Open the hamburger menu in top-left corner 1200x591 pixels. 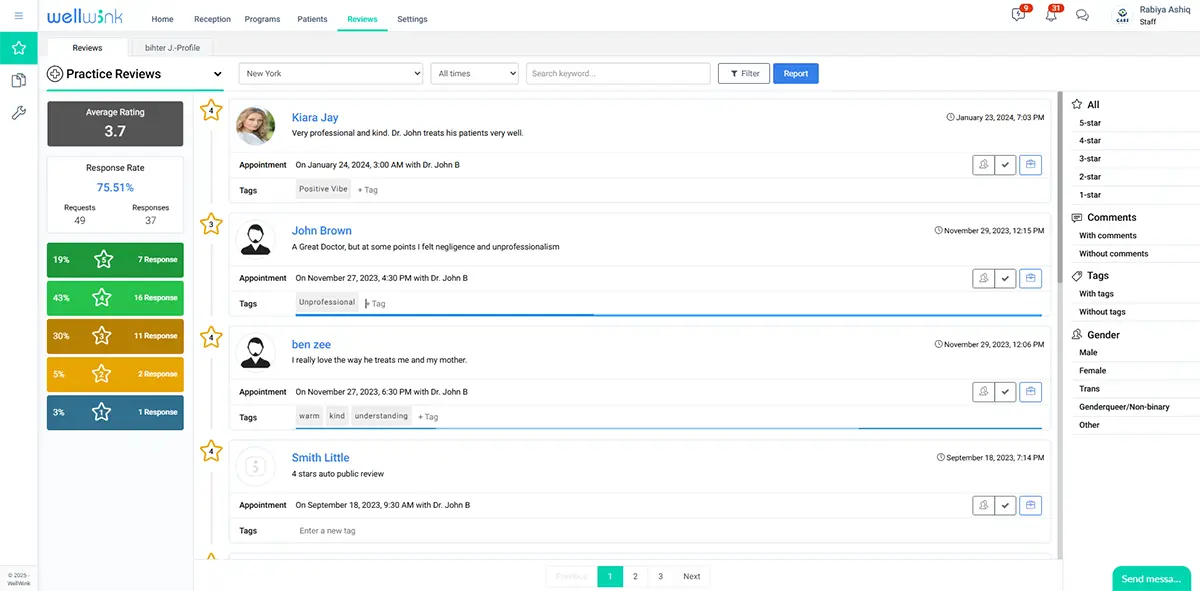coord(18,16)
